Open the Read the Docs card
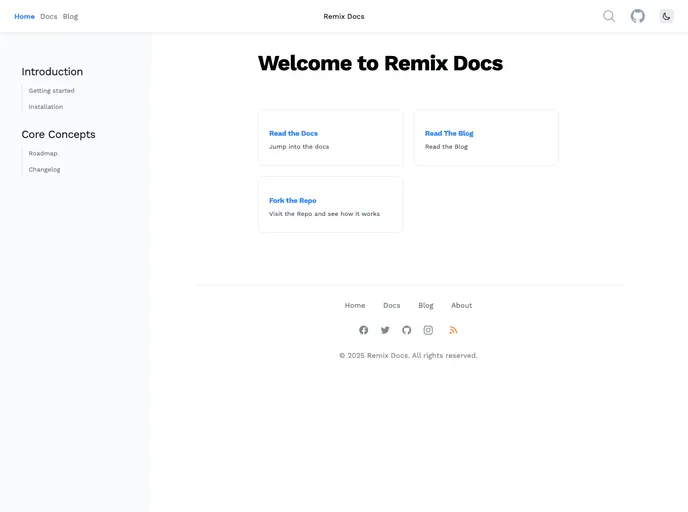This screenshot has width=688, height=512. 330,137
